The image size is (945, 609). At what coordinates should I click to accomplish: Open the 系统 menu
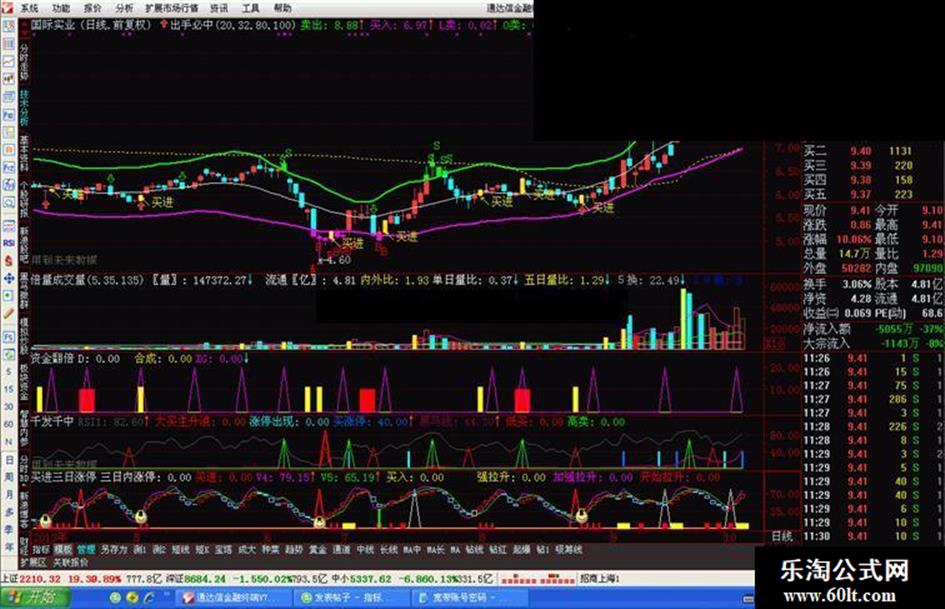tap(28, 8)
